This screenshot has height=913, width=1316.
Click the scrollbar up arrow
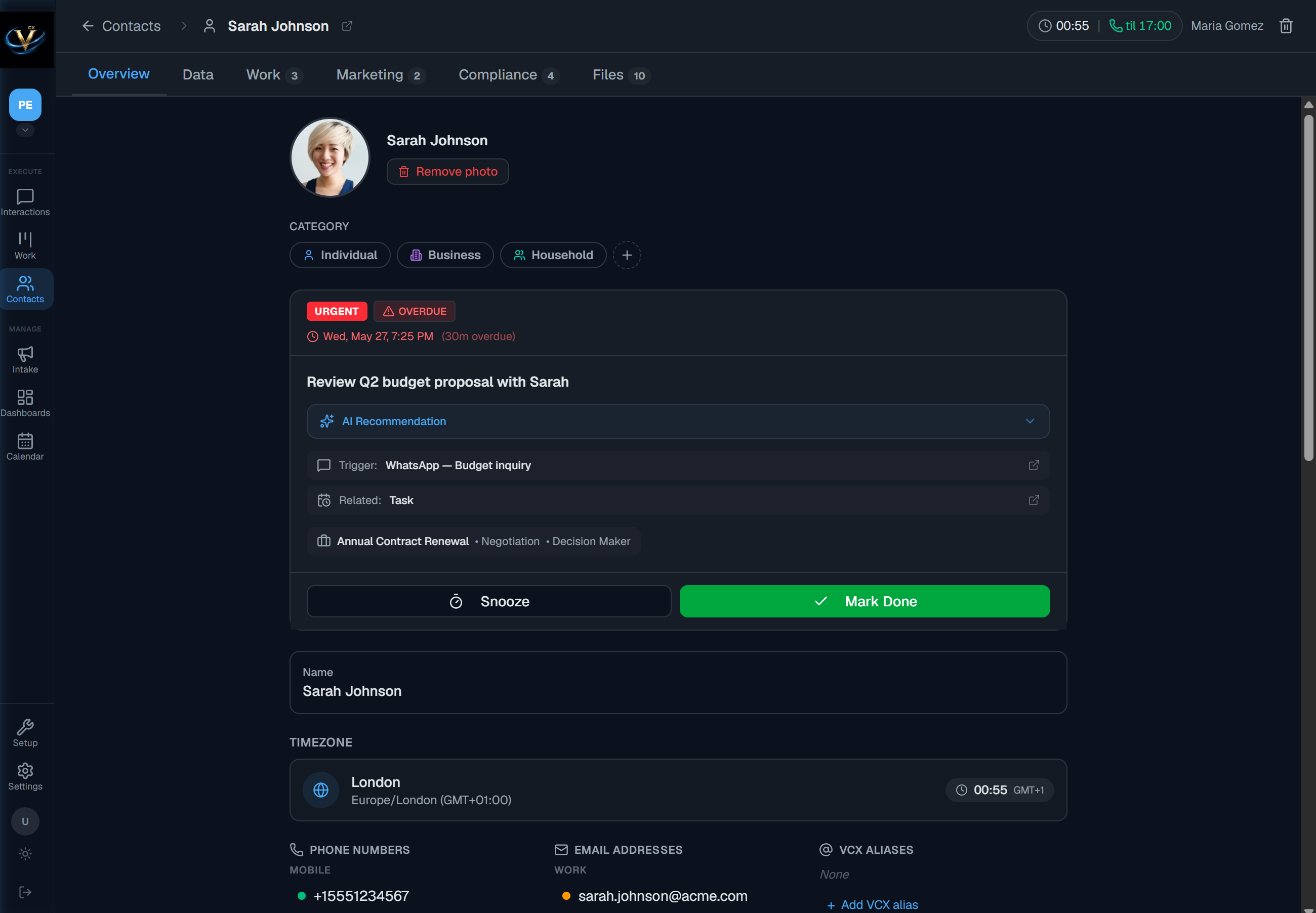click(x=1308, y=105)
